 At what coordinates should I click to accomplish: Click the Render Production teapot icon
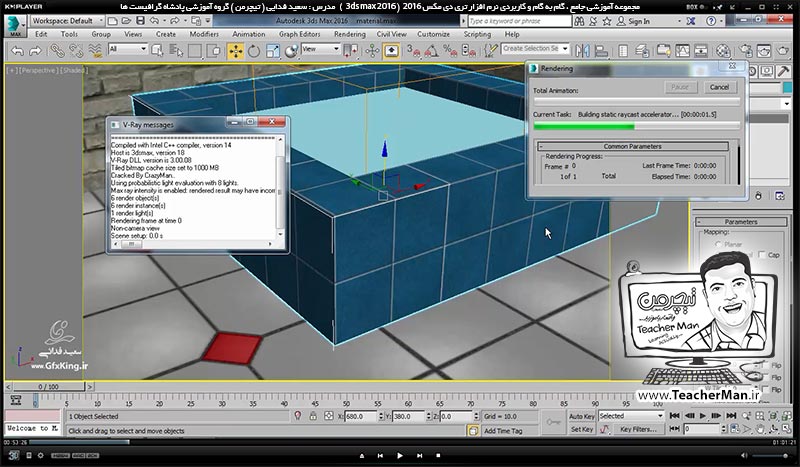tap(783, 51)
